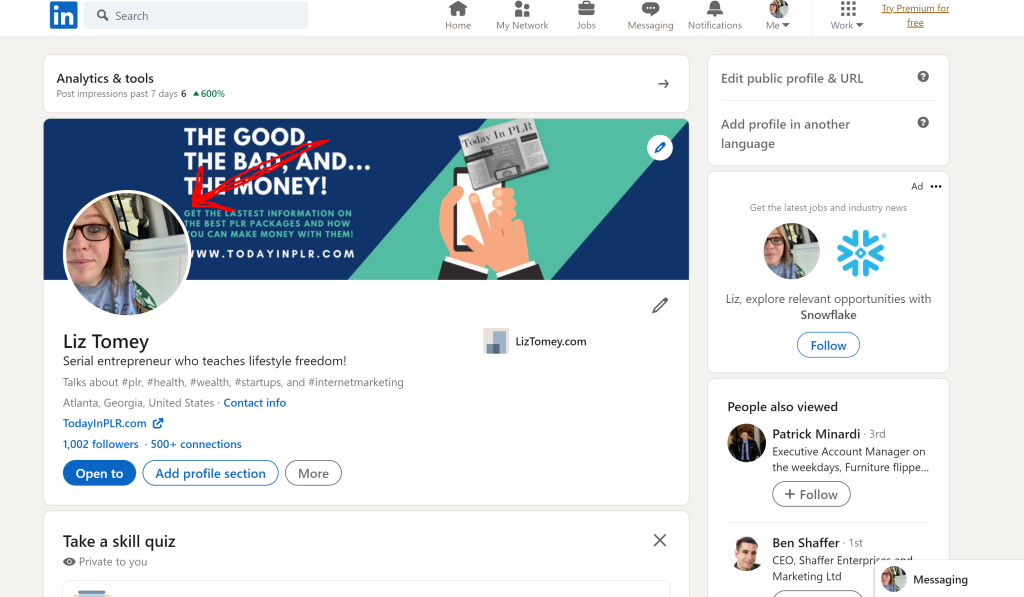View the 1,002 followers list
The width and height of the screenshot is (1024, 597).
coord(101,444)
